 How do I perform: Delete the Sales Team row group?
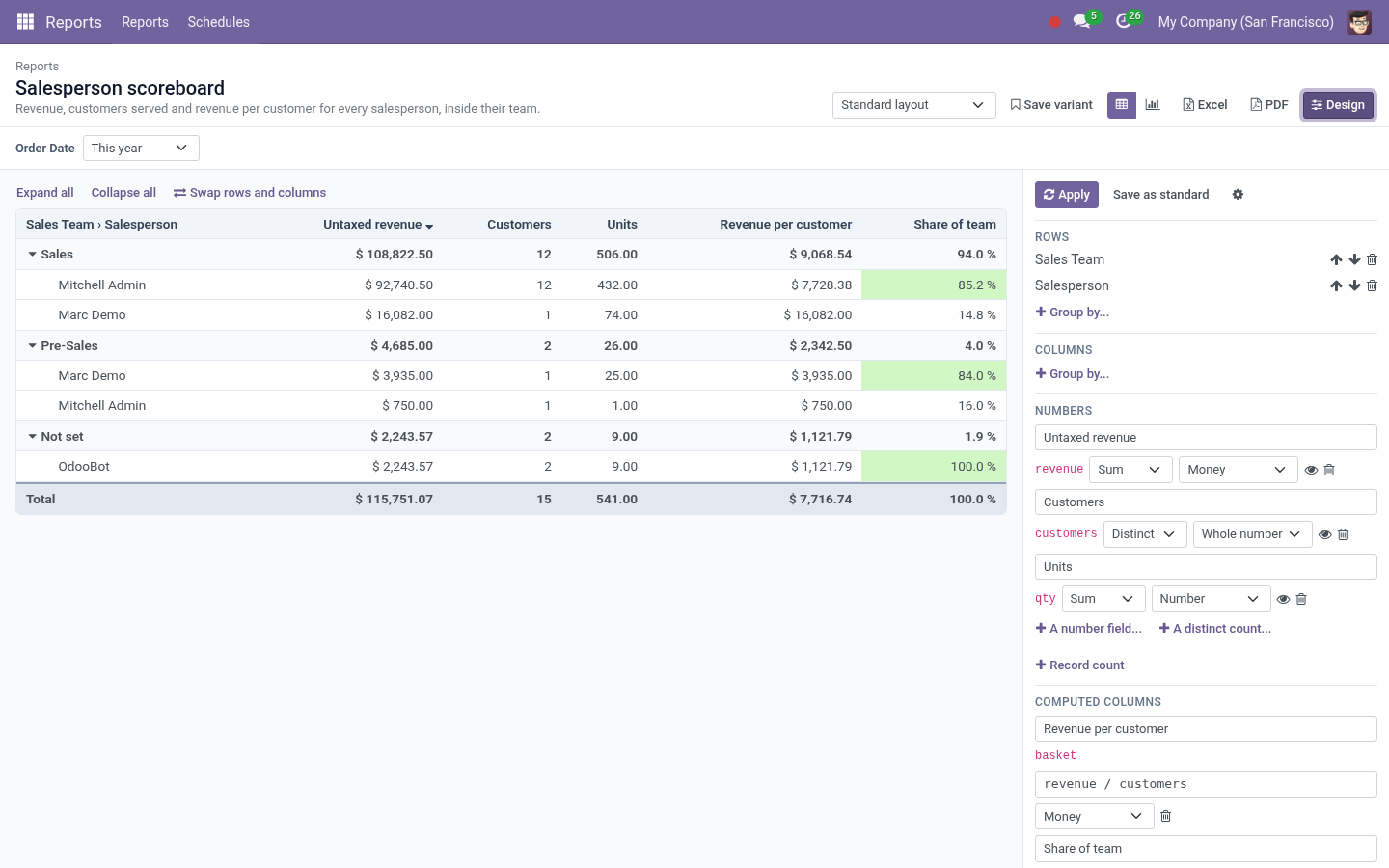[x=1372, y=259]
